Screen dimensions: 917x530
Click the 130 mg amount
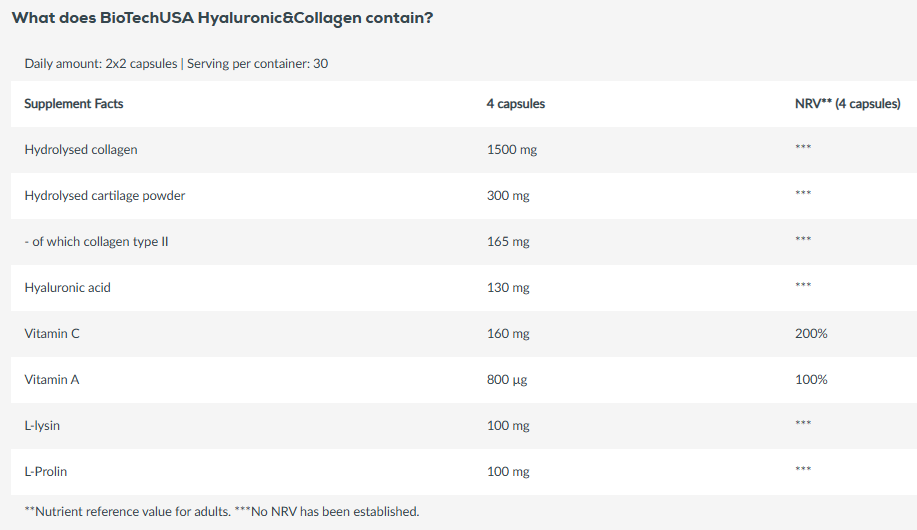click(x=507, y=288)
